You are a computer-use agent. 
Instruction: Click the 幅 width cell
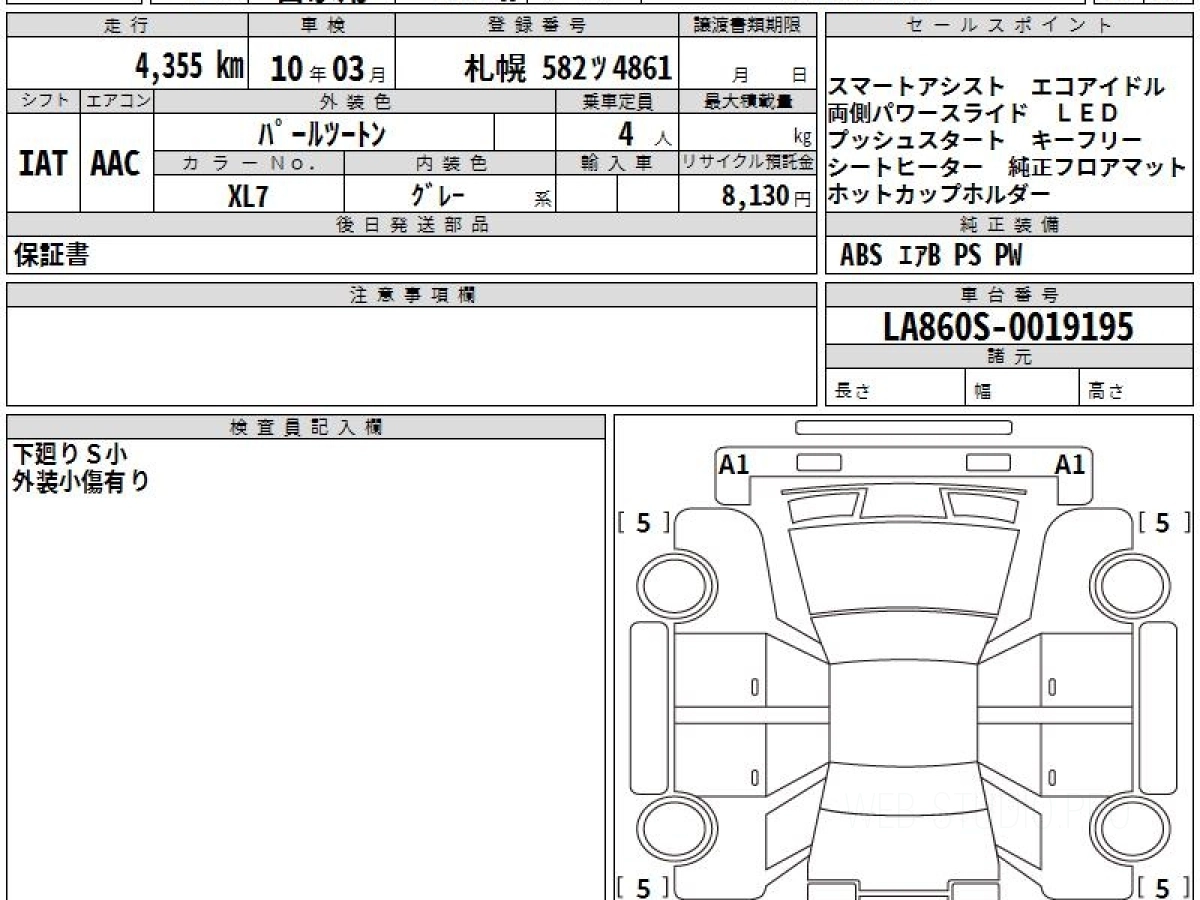tap(1022, 389)
